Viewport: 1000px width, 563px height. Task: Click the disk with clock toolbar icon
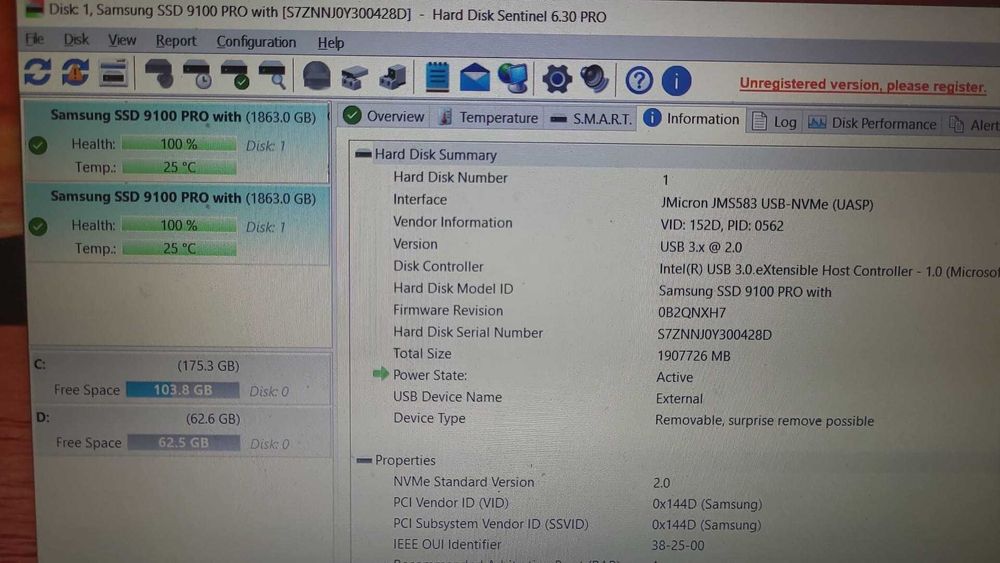point(197,75)
